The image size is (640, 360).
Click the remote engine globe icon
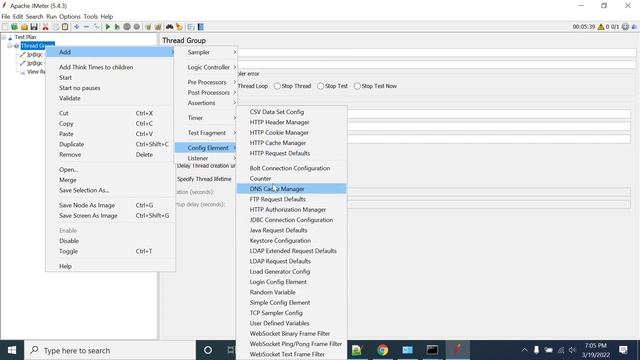[625, 27]
